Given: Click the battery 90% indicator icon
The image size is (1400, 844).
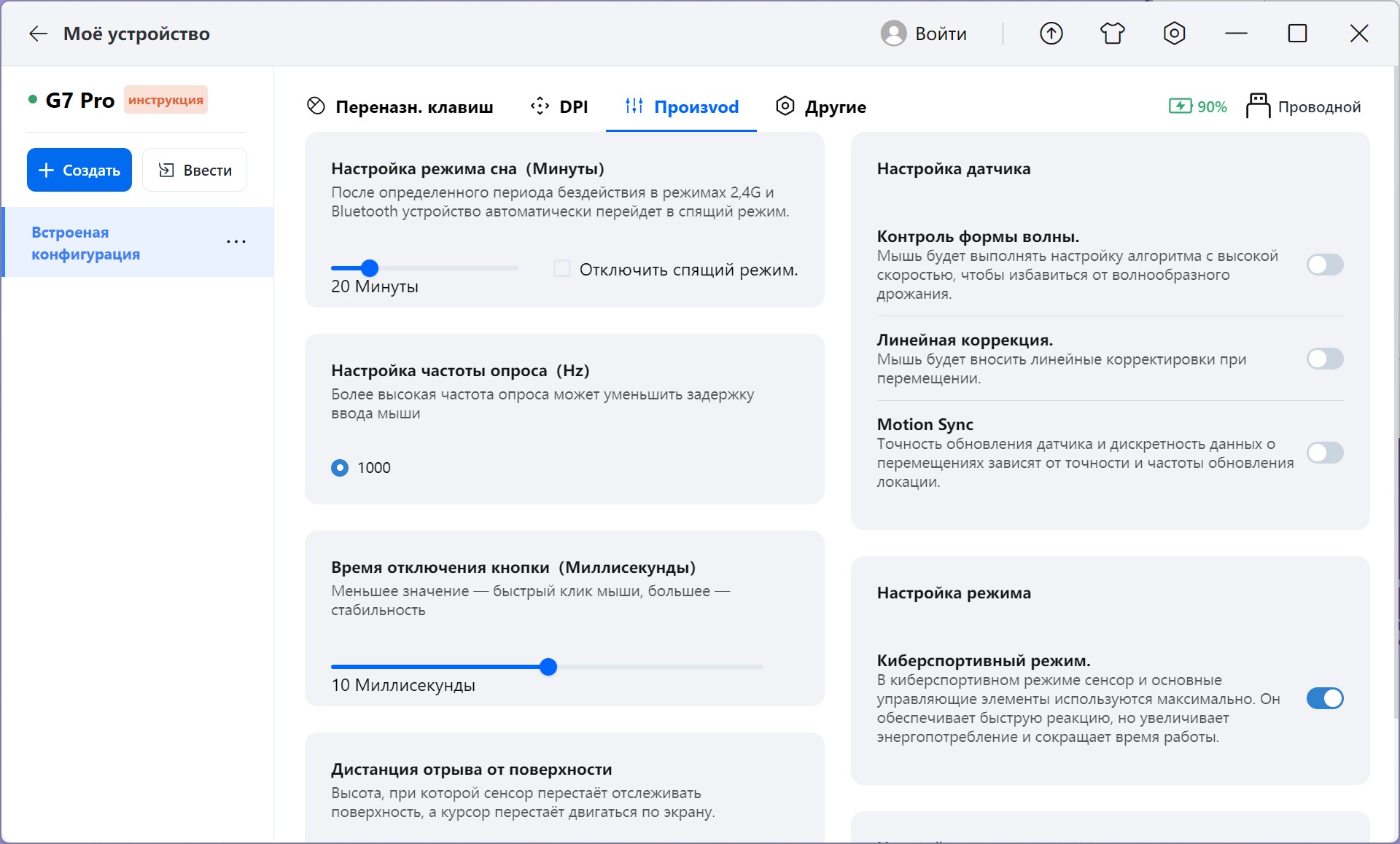Looking at the screenshot, I should pos(1181,106).
